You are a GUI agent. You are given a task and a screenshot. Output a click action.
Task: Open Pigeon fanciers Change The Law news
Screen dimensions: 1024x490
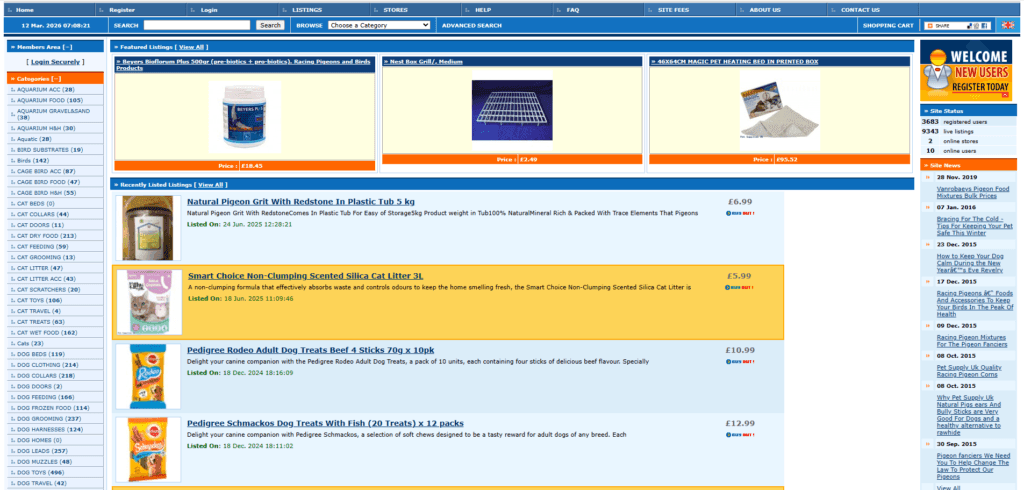tap(973, 466)
